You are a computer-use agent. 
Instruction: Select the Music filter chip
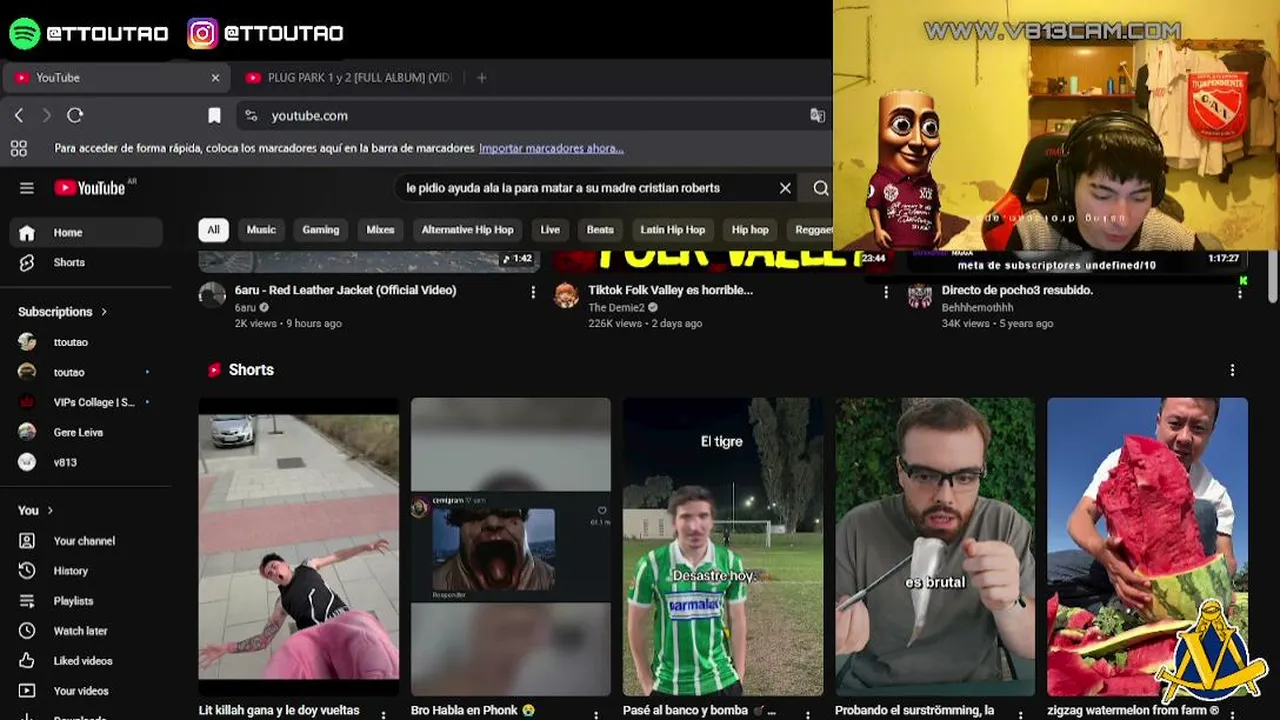click(x=261, y=230)
